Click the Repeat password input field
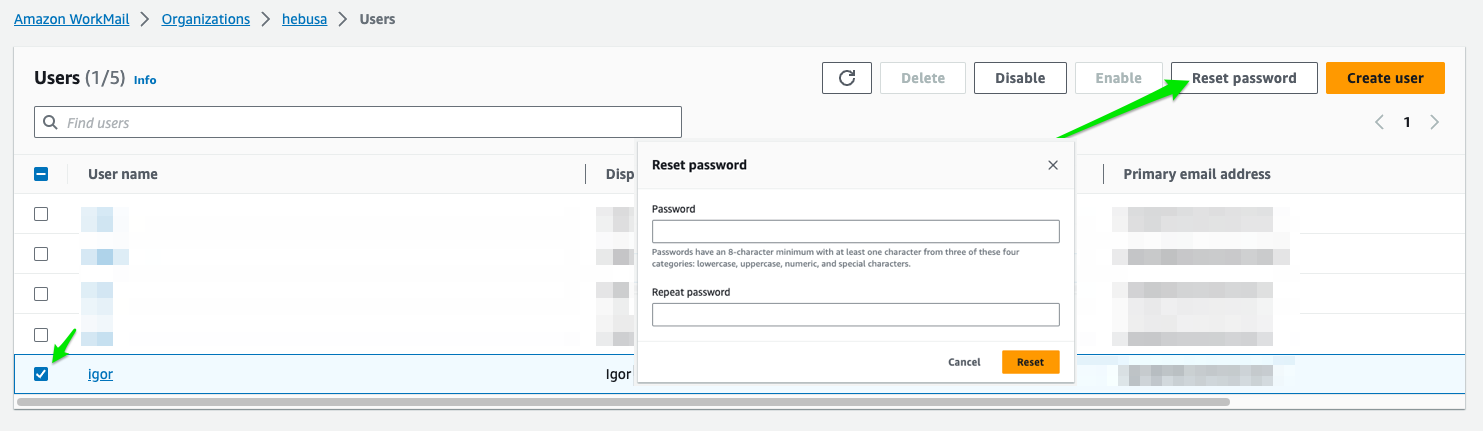Screen dimensions: 1483x431 855,314
